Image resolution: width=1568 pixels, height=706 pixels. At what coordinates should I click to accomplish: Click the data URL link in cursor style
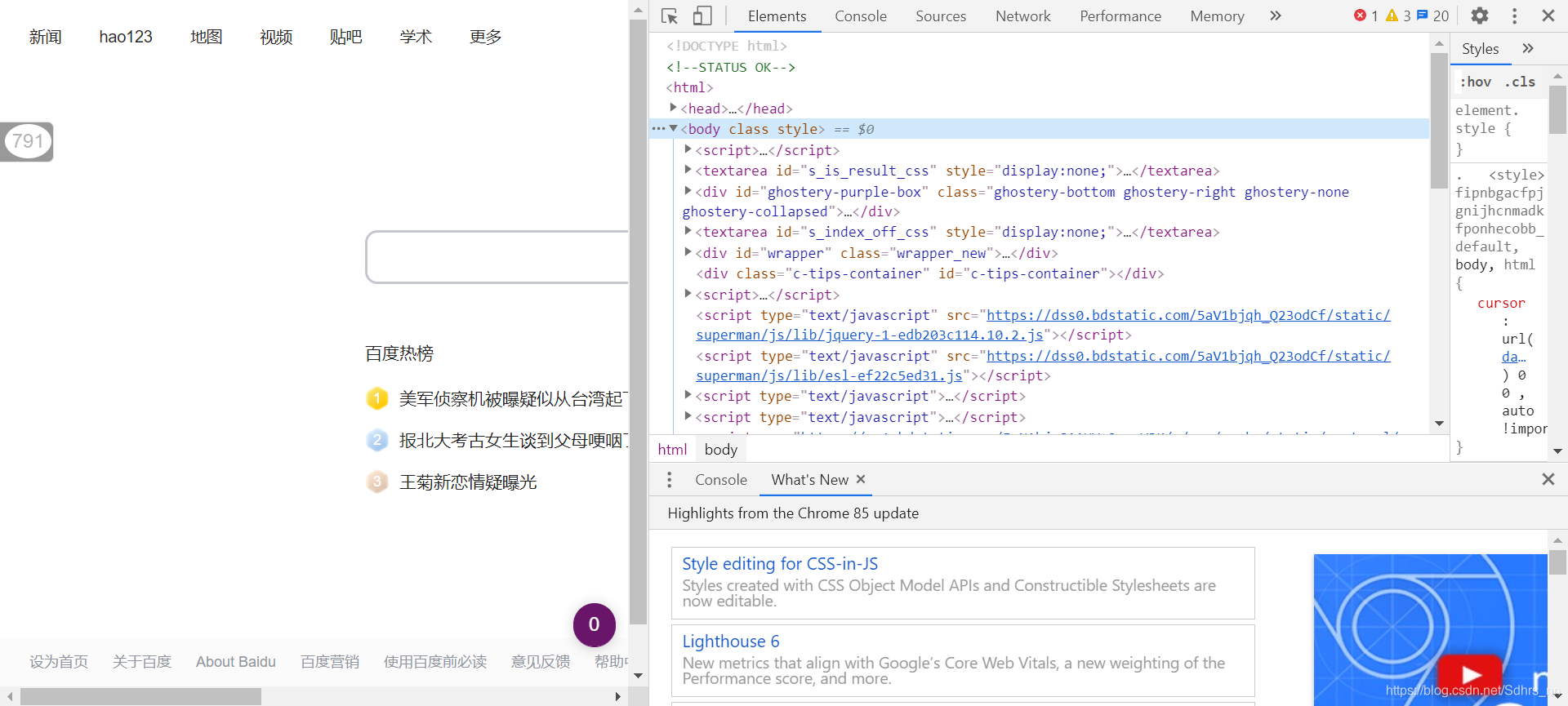click(1513, 357)
